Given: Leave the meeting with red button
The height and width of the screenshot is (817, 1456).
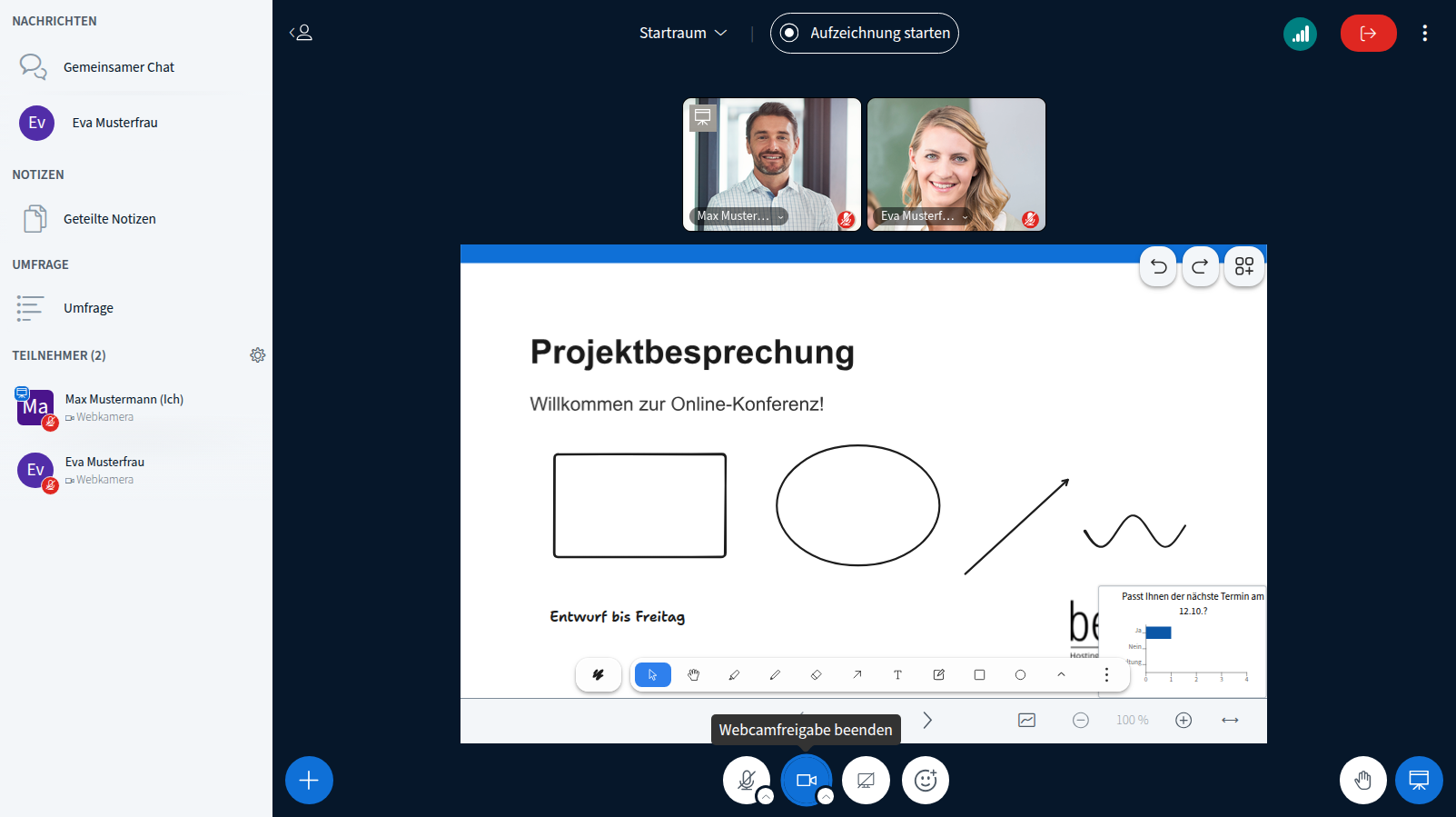Looking at the screenshot, I should (x=1368, y=34).
